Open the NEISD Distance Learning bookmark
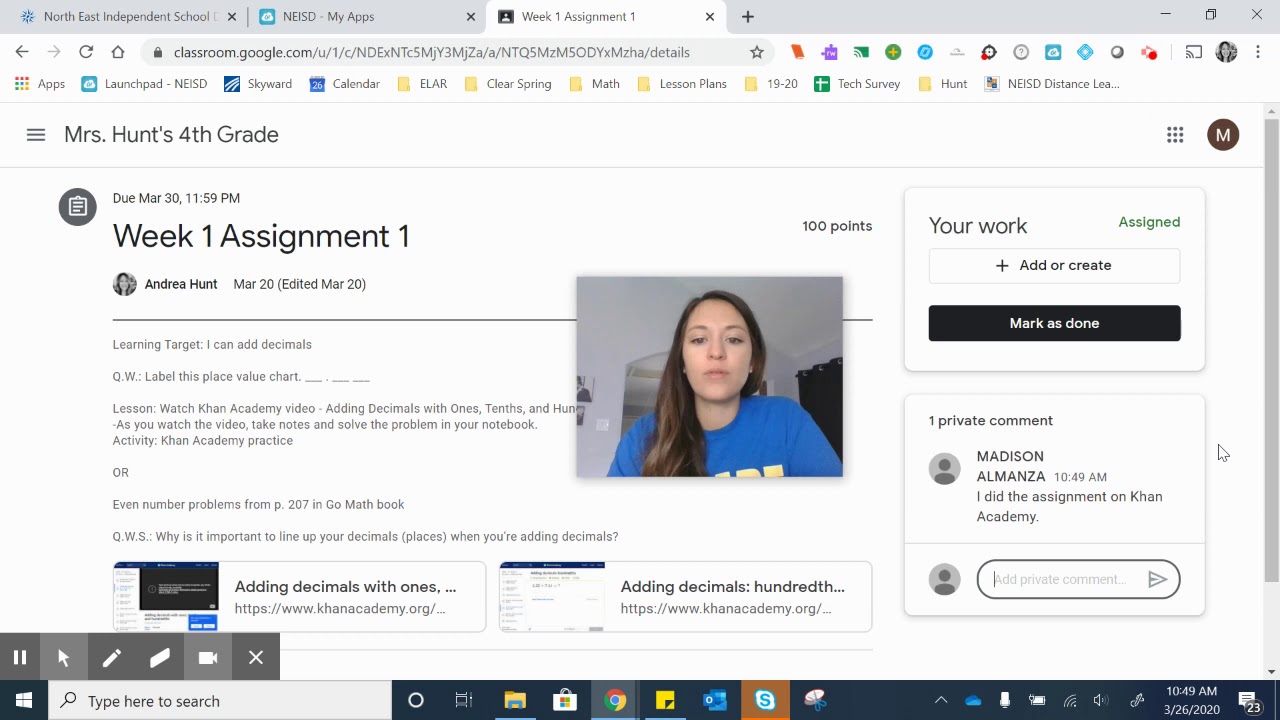The width and height of the screenshot is (1280, 720). pos(1052,84)
